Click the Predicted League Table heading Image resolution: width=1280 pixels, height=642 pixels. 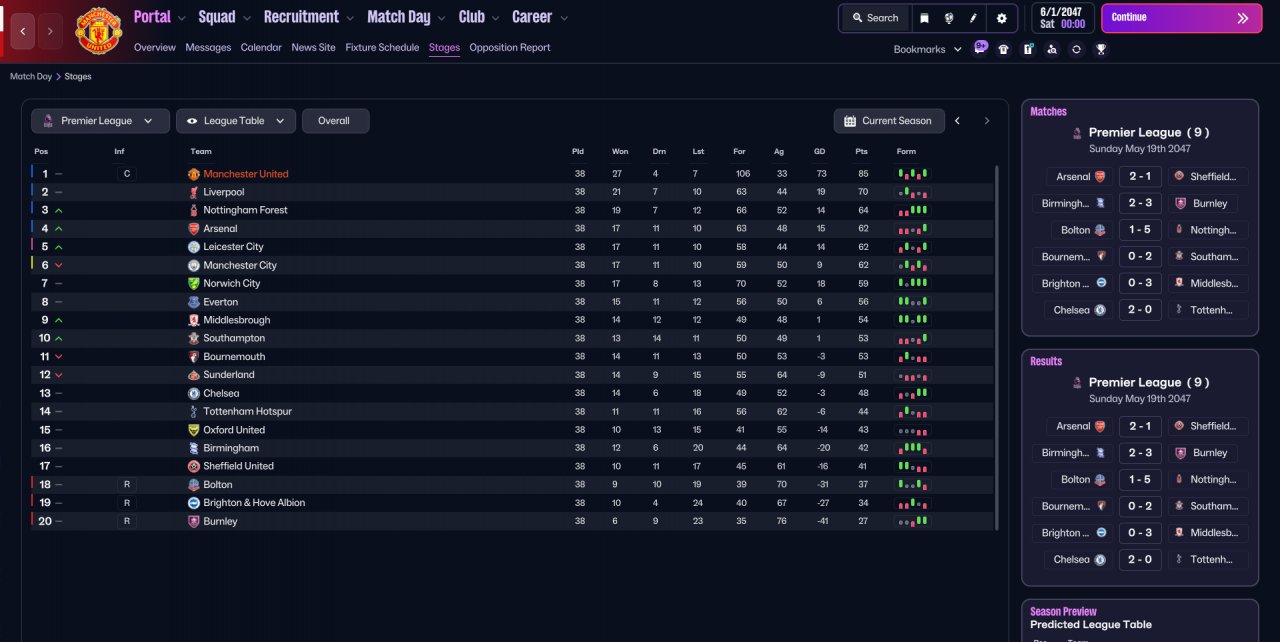(x=1091, y=625)
